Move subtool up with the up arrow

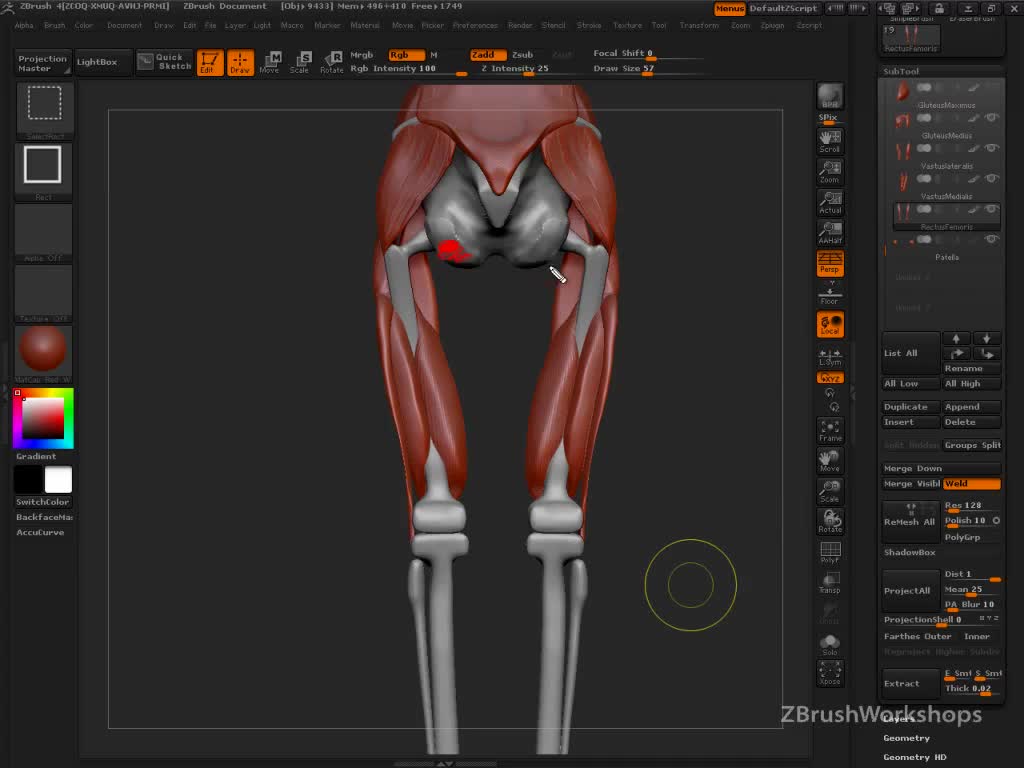pyautogui.click(x=956, y=338)
